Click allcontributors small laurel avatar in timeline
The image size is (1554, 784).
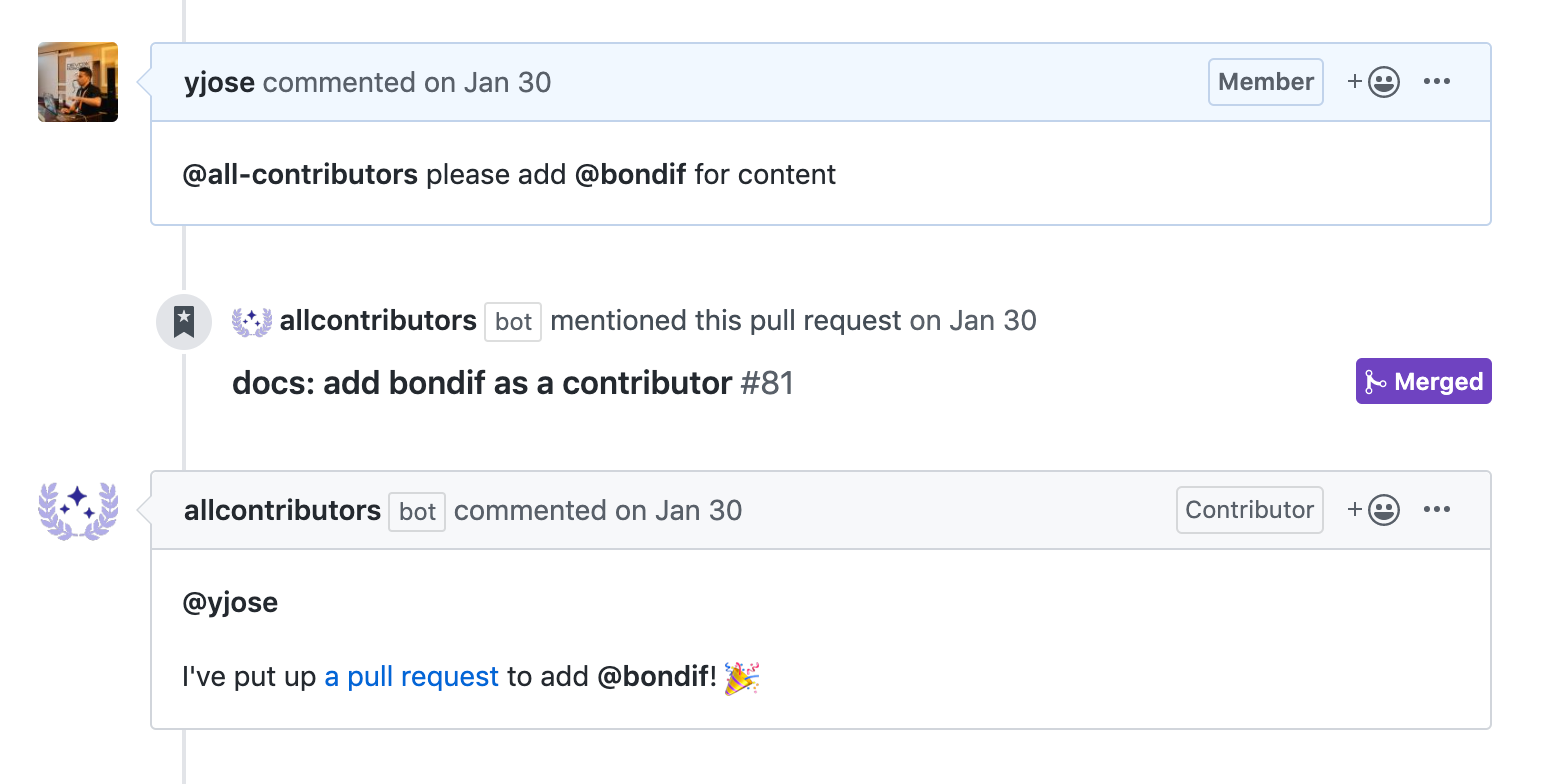point(252,322)
